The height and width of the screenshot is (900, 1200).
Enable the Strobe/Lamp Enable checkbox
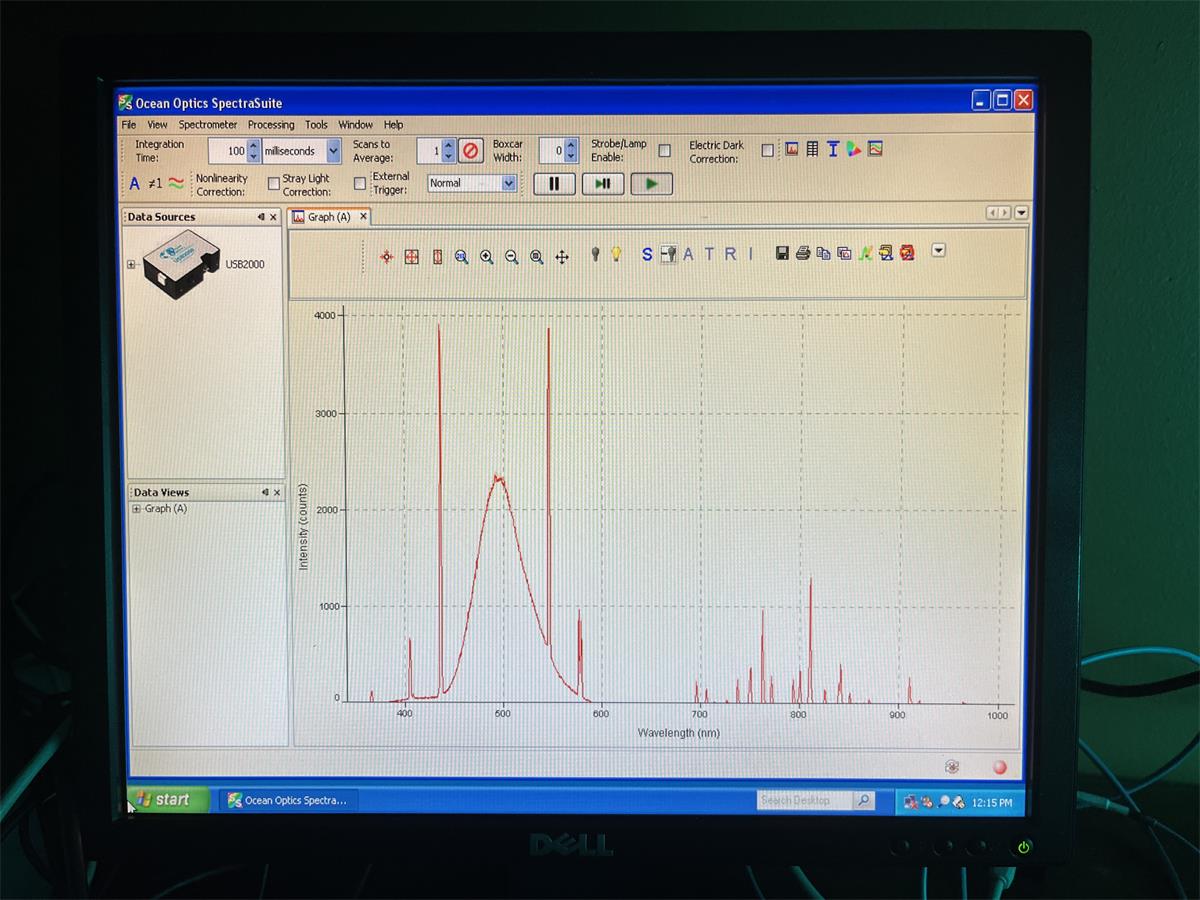pos(665,151)
